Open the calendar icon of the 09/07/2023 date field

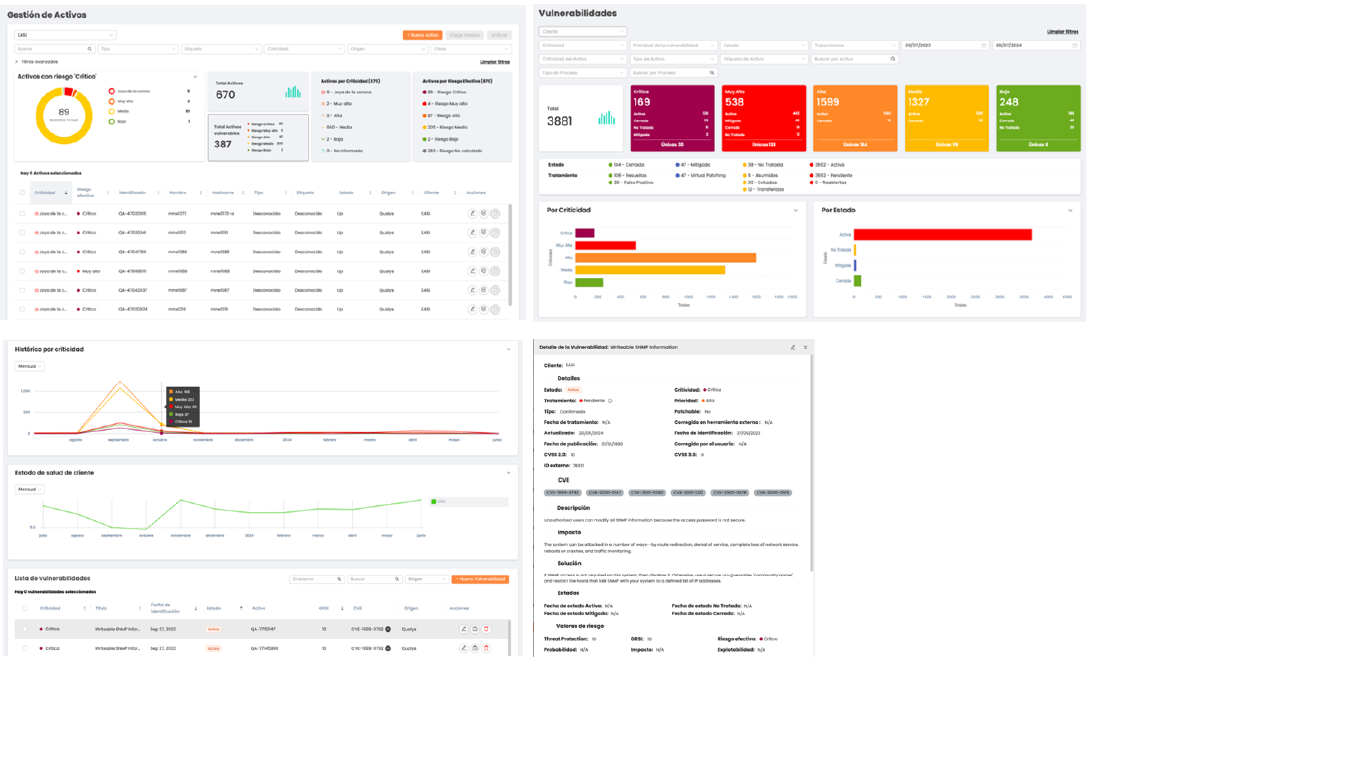coord(984,45)
